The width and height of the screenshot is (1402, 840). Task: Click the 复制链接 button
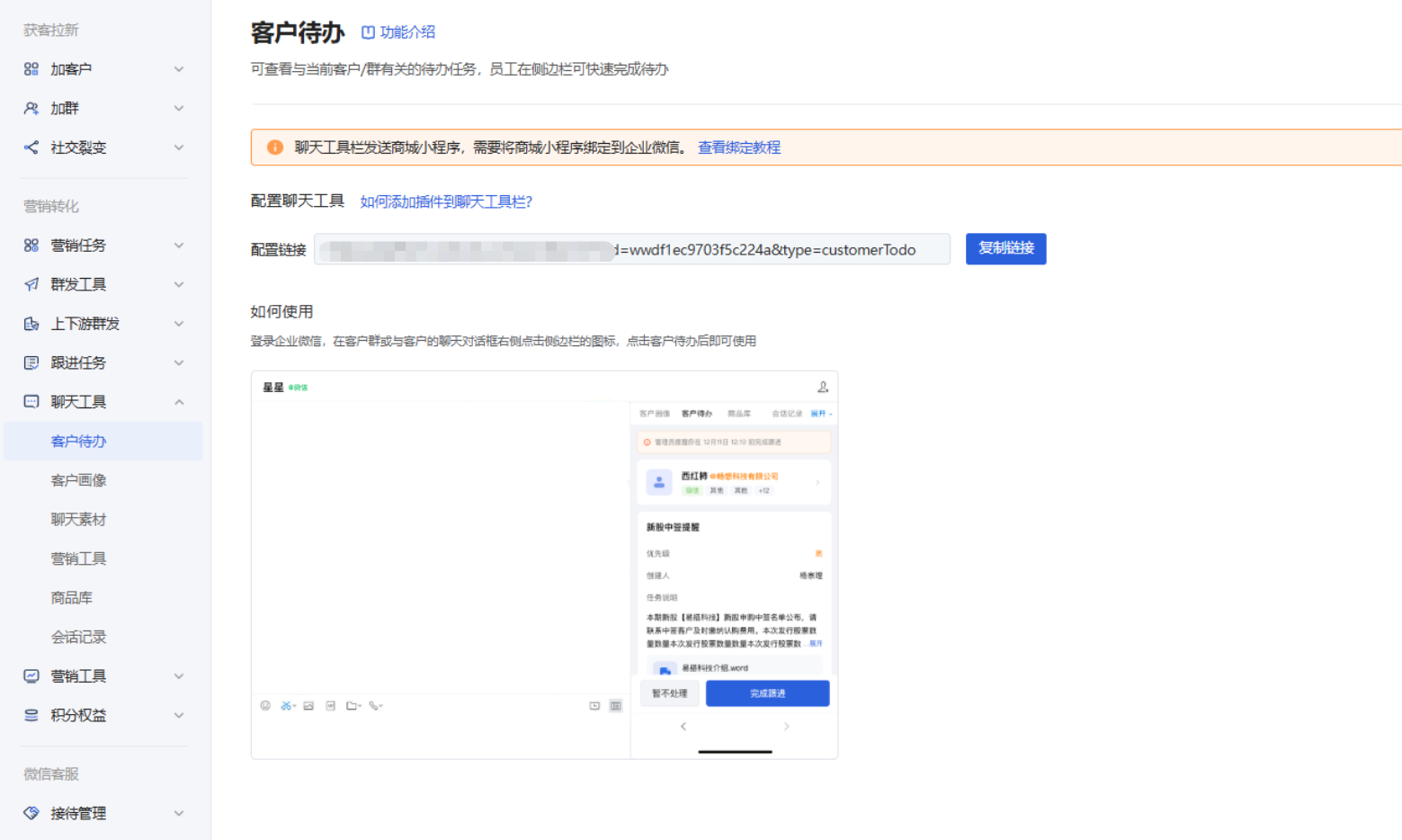1005,248
